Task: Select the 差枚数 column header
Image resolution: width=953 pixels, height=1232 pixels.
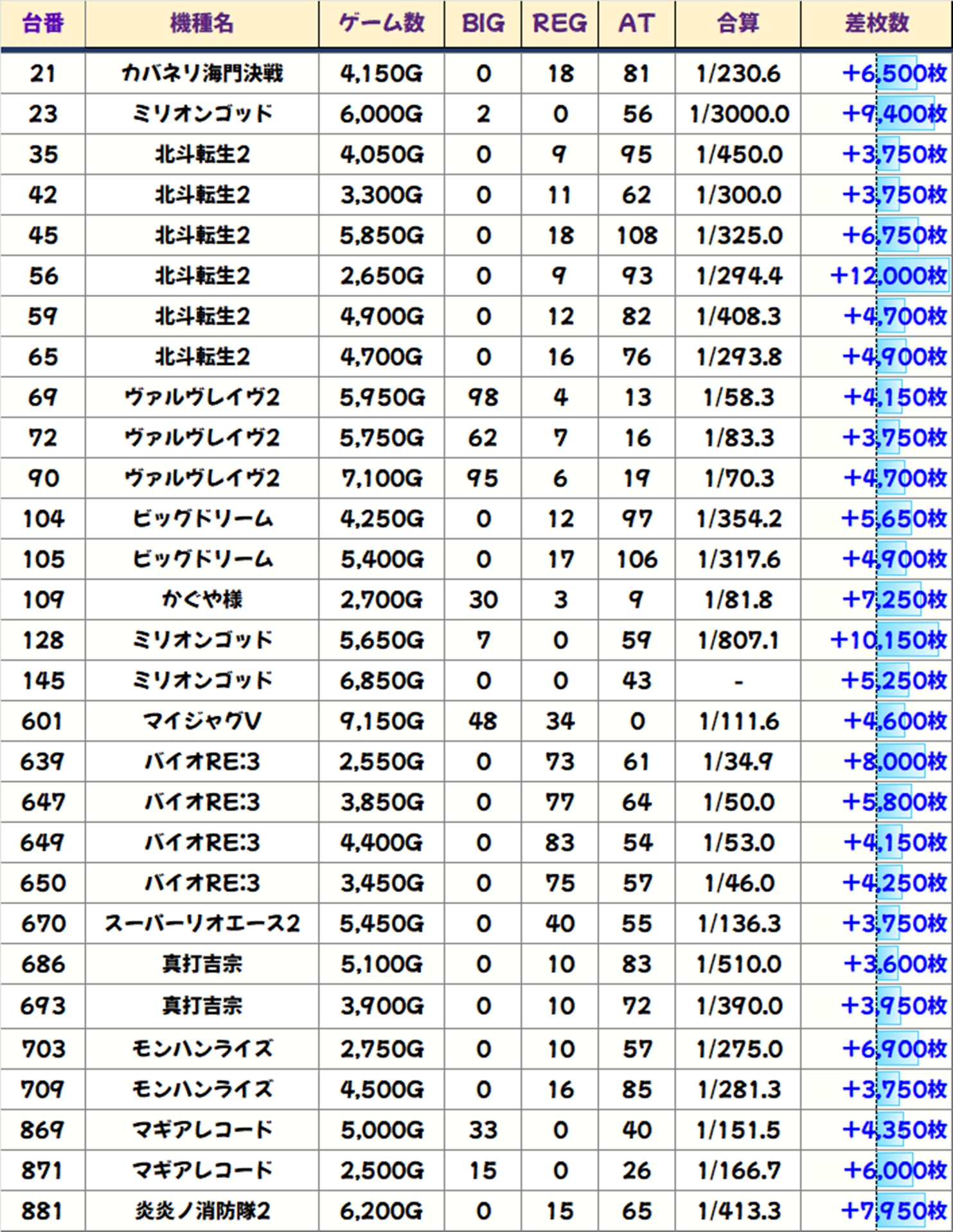Action: point(877,24)
